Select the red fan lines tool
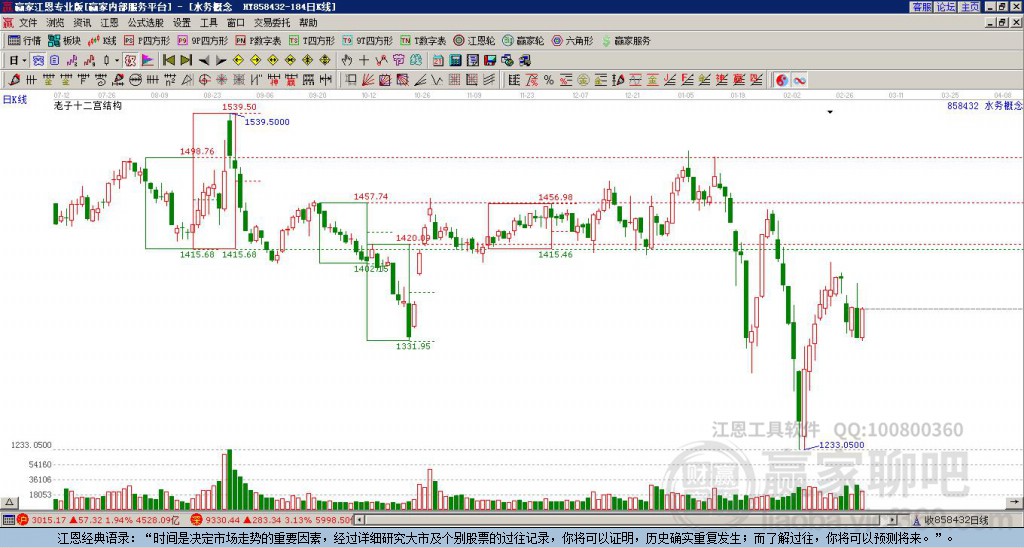1024x548 pixels. tap(368, 80)
